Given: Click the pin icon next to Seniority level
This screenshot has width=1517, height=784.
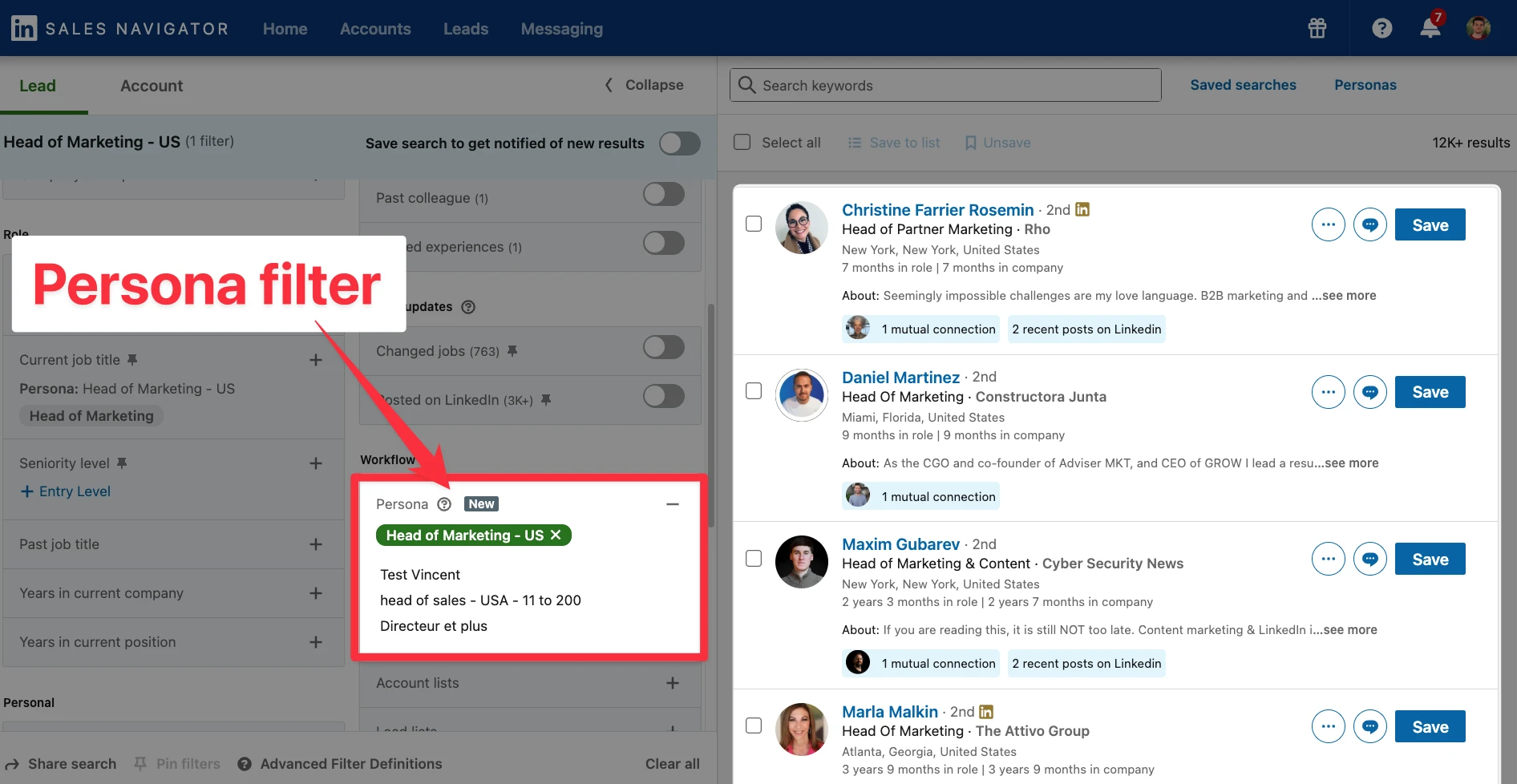Looking at the screenshot, I should tap(122, 463).
